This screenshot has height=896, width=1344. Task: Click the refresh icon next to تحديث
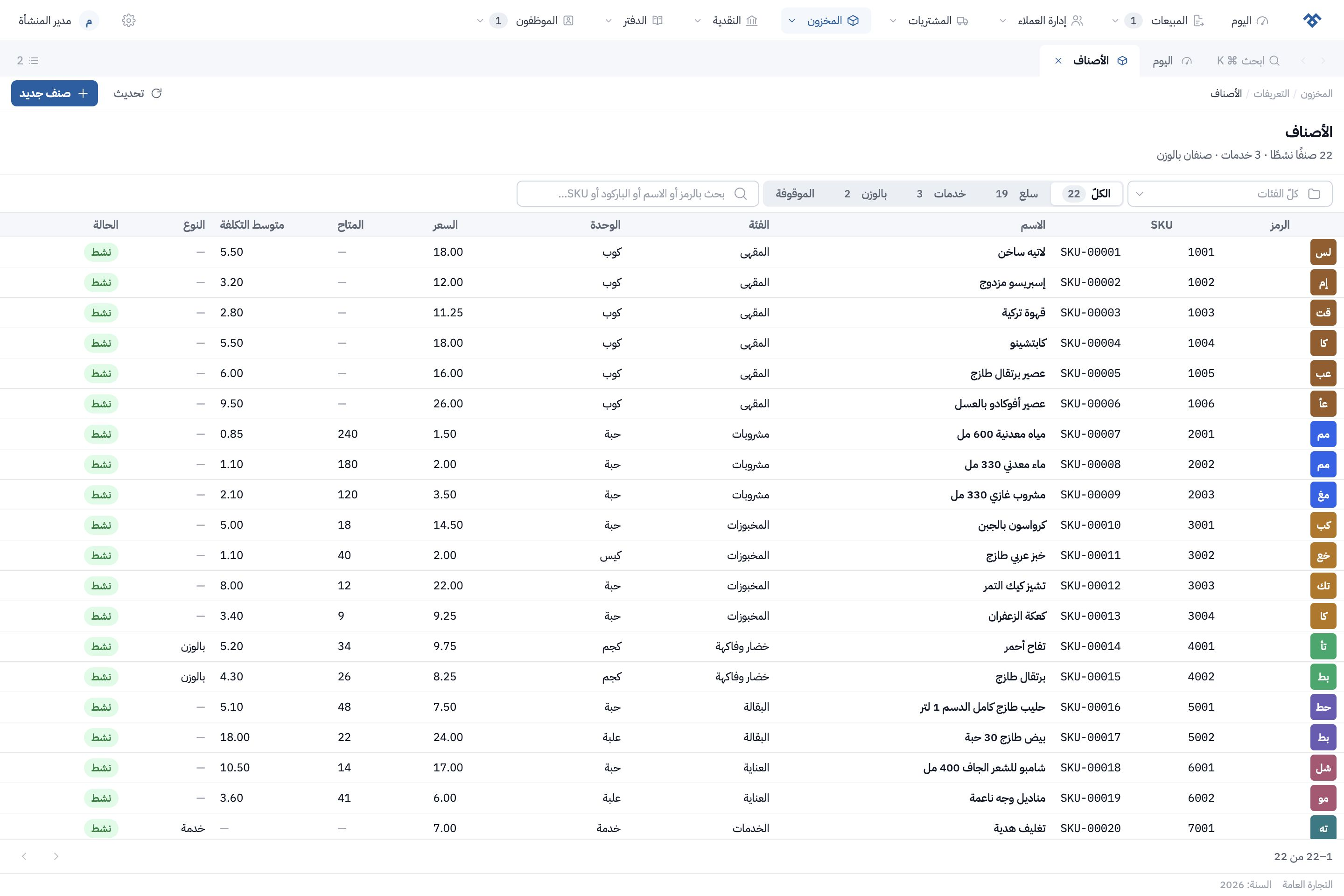pyautogui.click(x=157, y=93)
